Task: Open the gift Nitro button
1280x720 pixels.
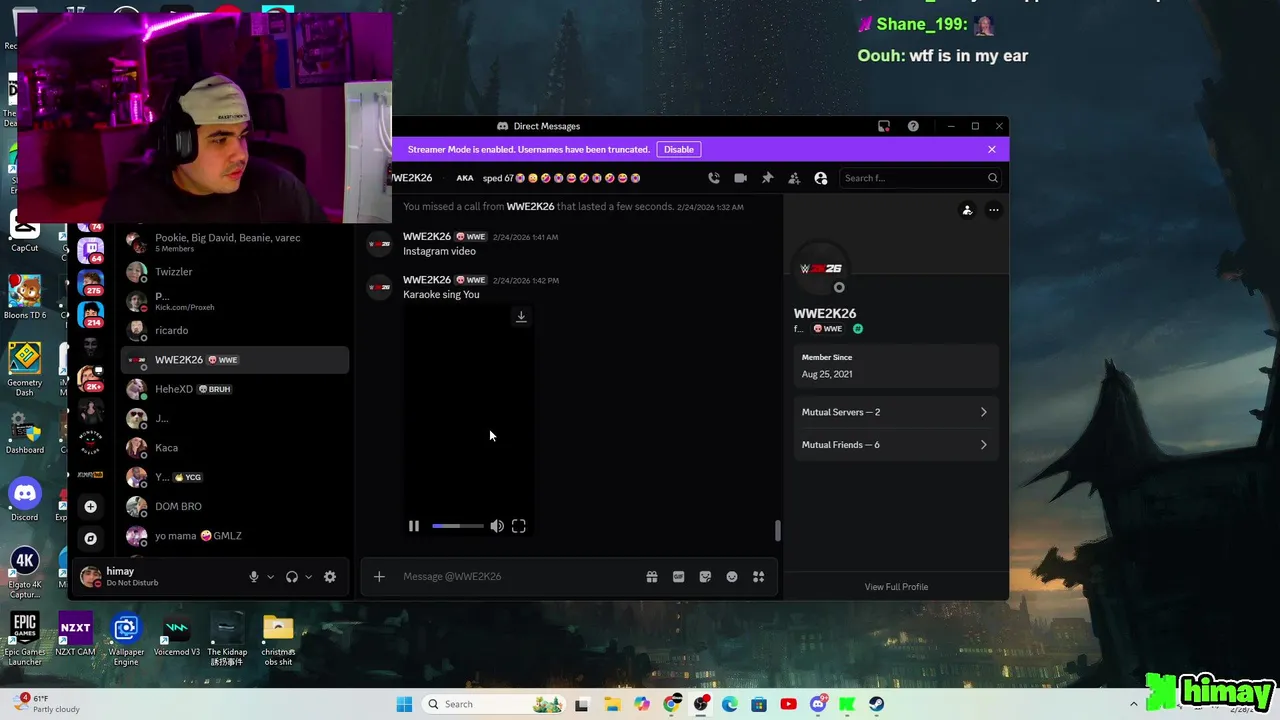Action: point(652,576)
